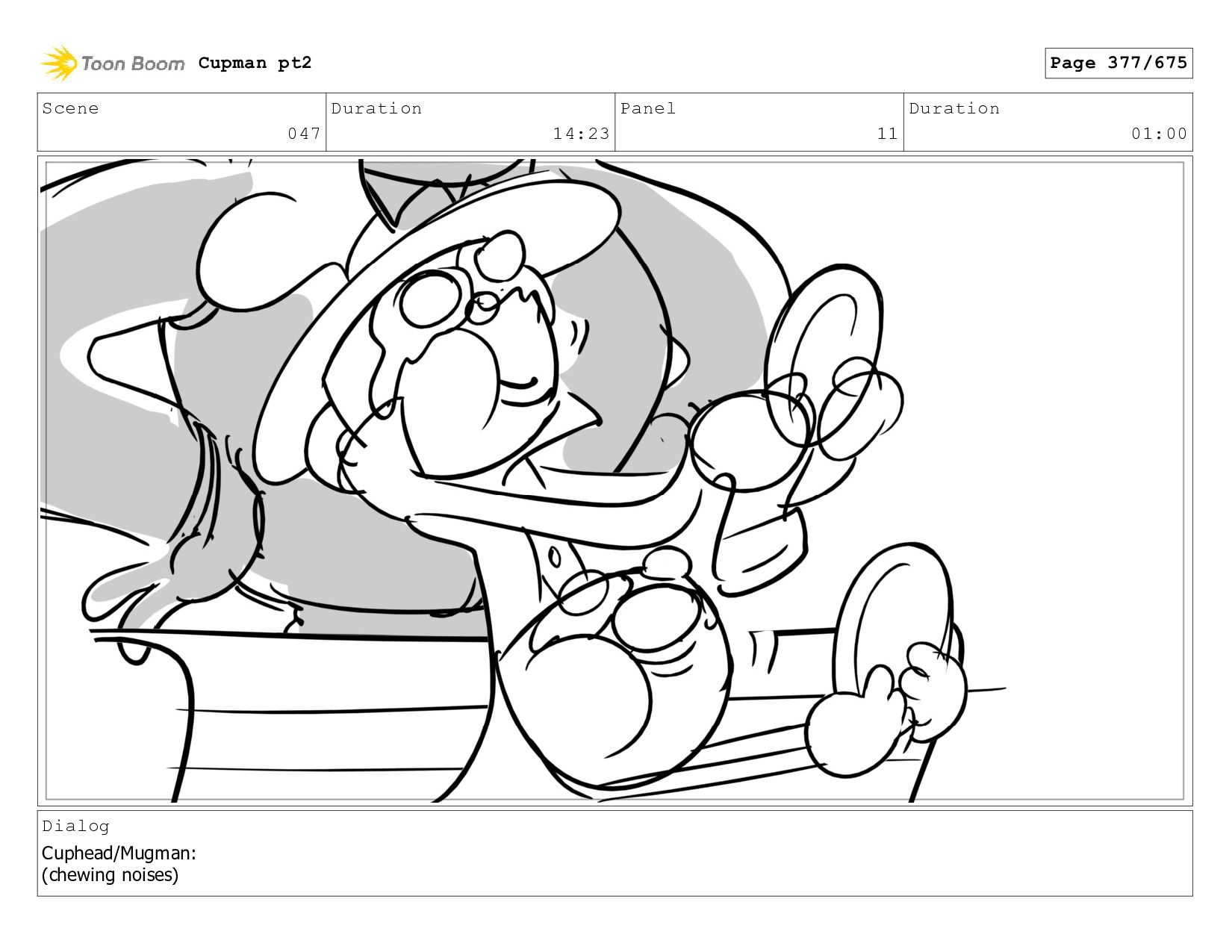Select the panel duration value '01:00'
This screenshot has height=952, width=1232.
1159,134
